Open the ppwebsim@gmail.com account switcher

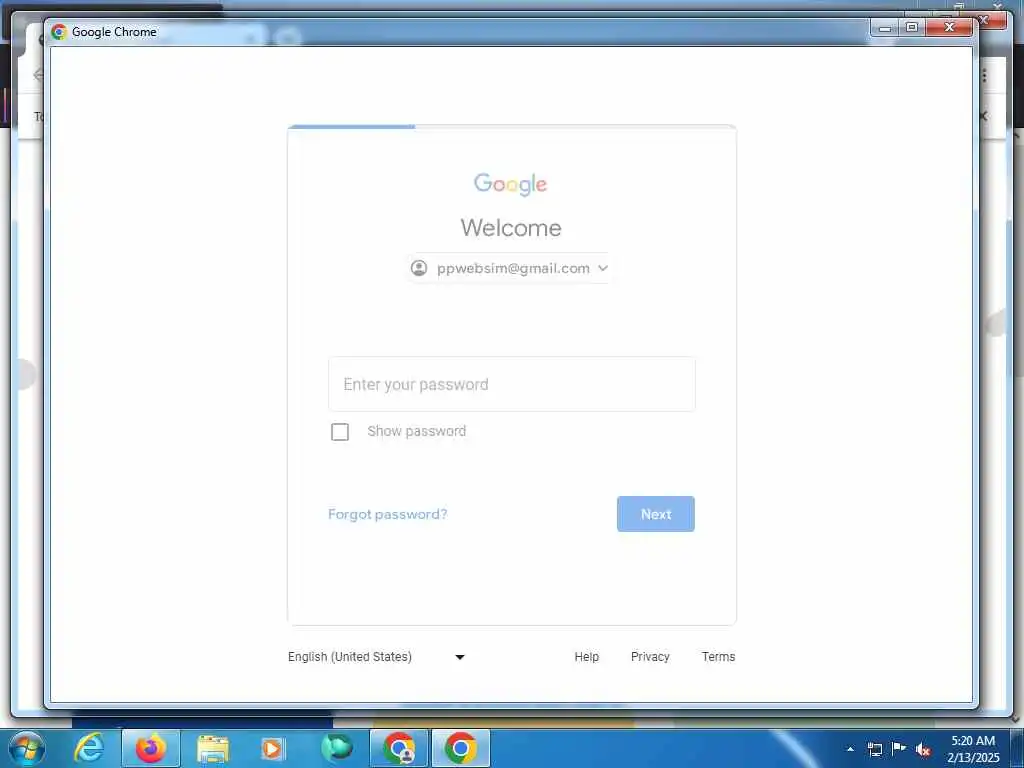tap(510, 268)
